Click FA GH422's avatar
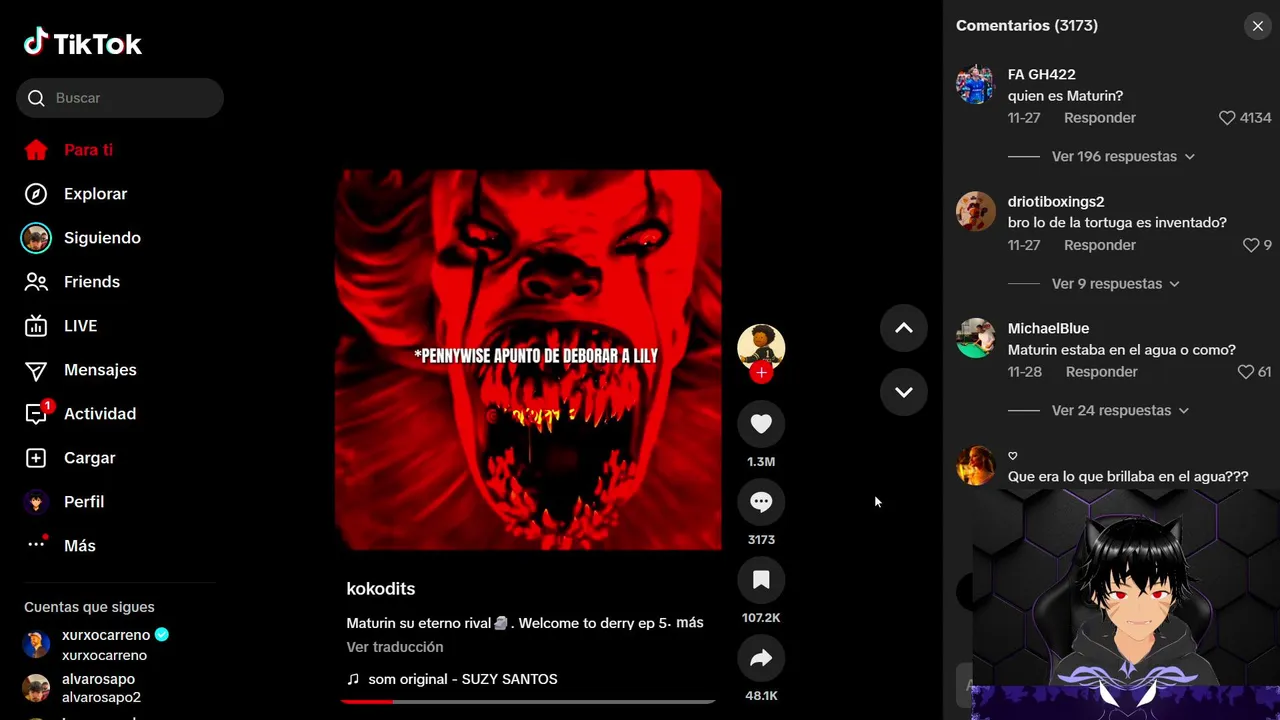The image size is (1280, 720). point(975,84)
